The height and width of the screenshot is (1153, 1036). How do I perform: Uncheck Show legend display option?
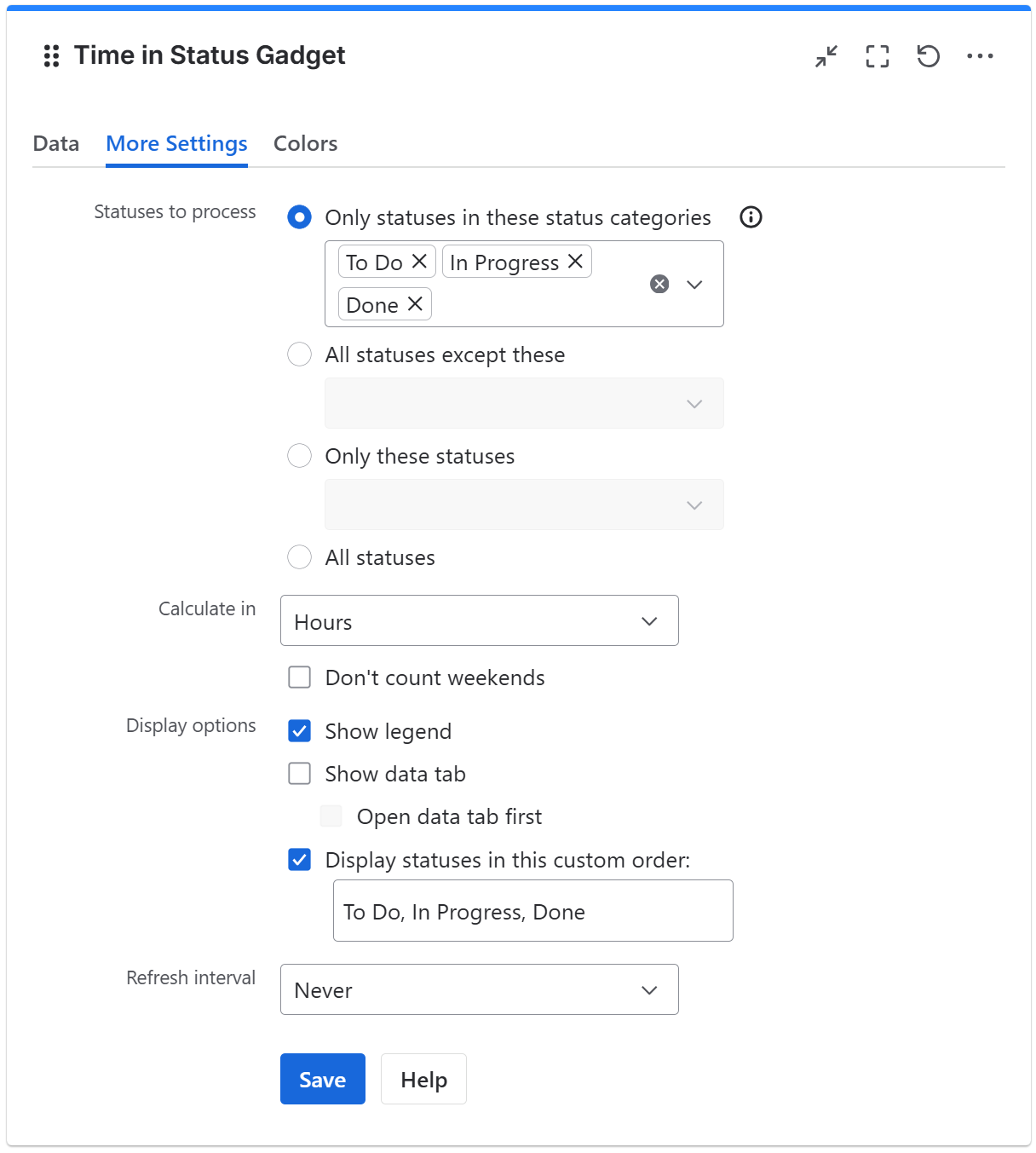[x=299, y=730]
